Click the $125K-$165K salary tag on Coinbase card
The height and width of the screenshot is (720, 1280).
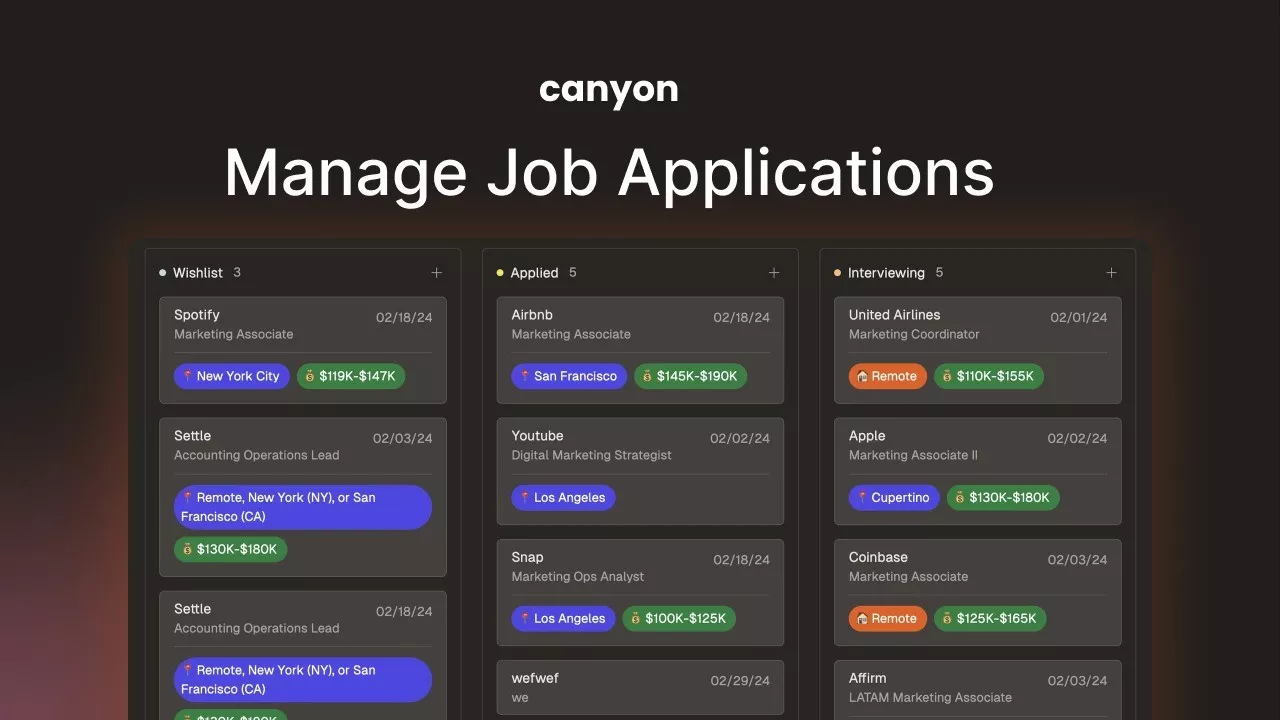(990, 619)
